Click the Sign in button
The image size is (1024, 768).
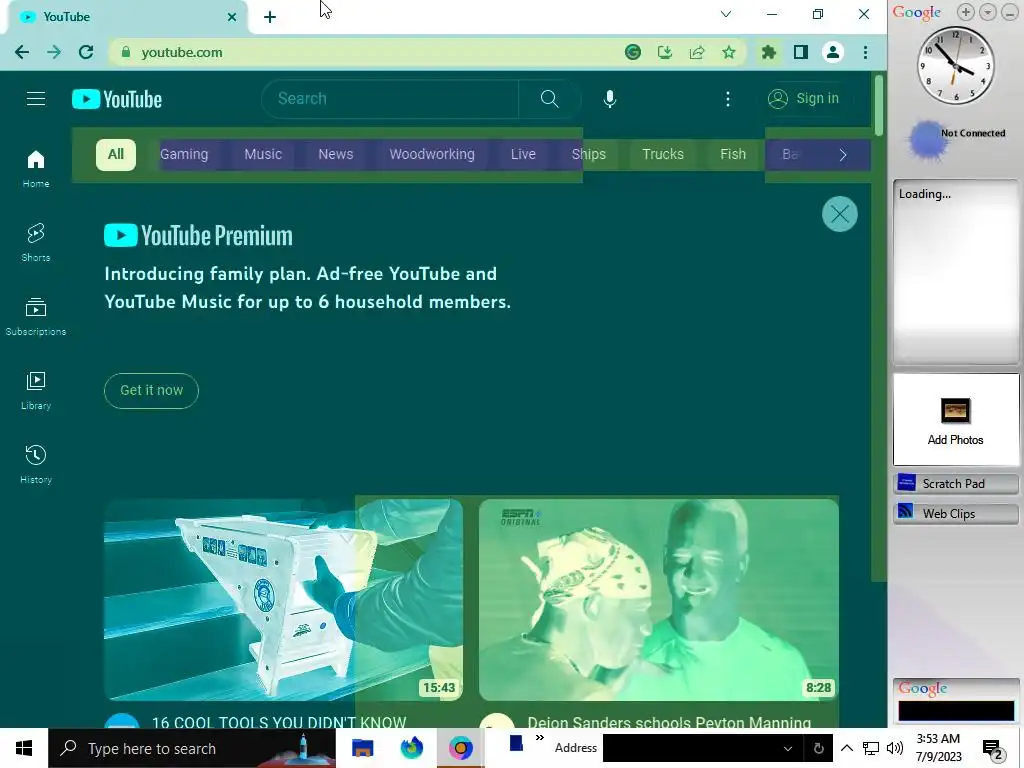click(x=804, y=99)
